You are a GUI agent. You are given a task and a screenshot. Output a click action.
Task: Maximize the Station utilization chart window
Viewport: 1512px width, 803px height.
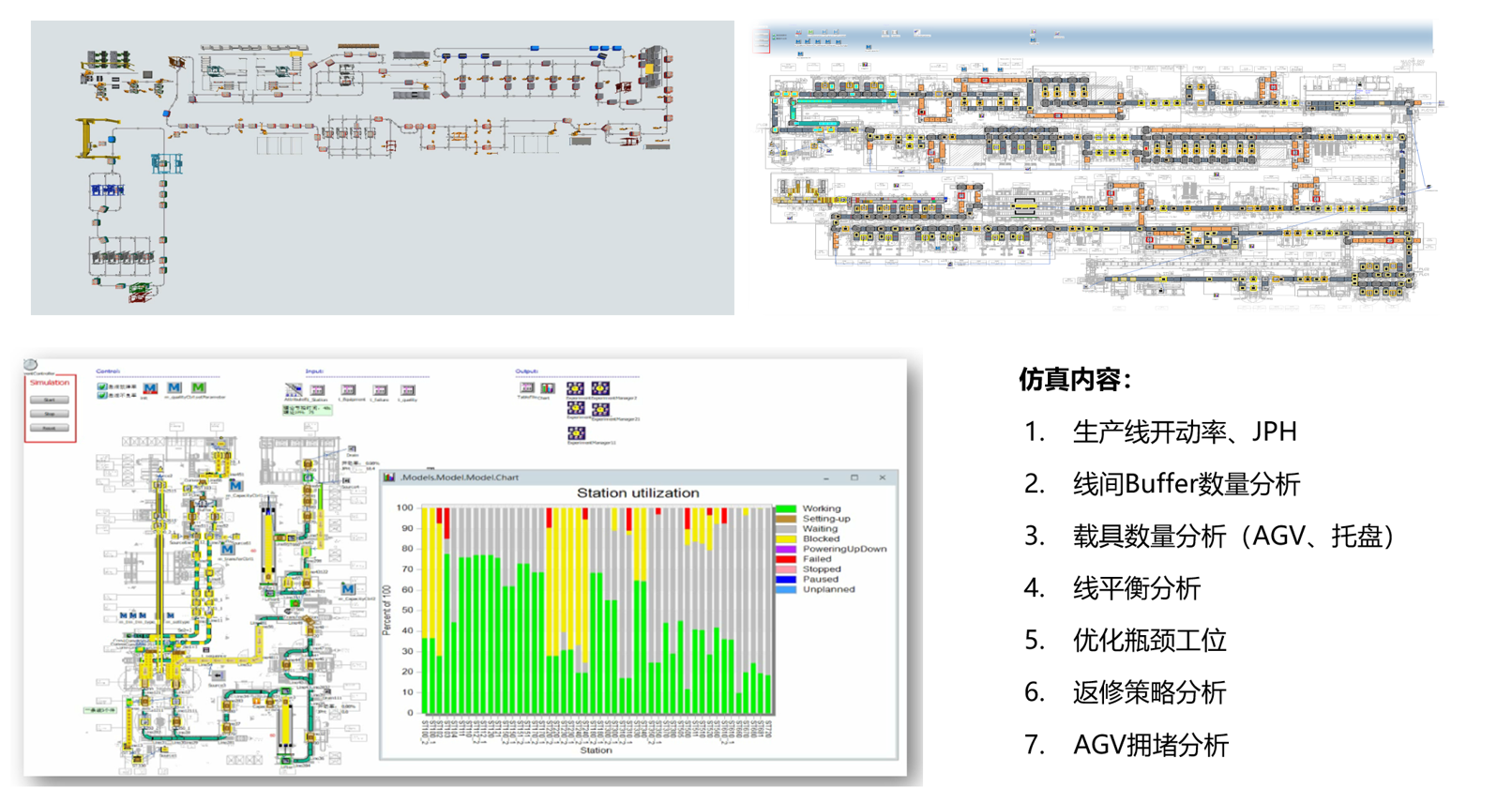tap(854, 477)
